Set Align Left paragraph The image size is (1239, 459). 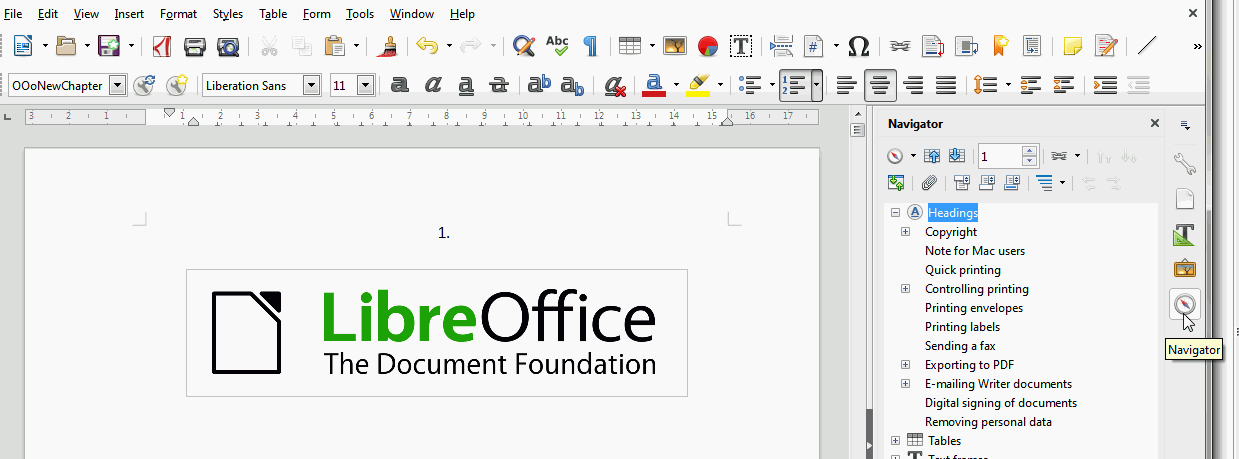coord(846,86)
